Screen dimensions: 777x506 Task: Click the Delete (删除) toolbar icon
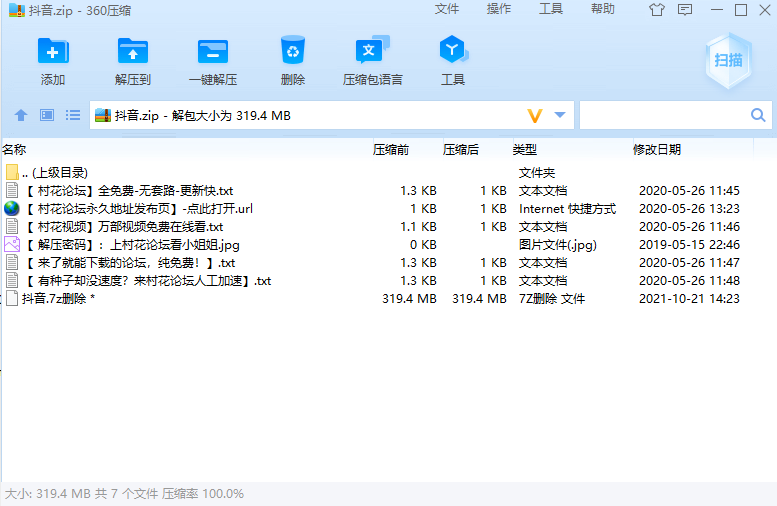(293, 51)
